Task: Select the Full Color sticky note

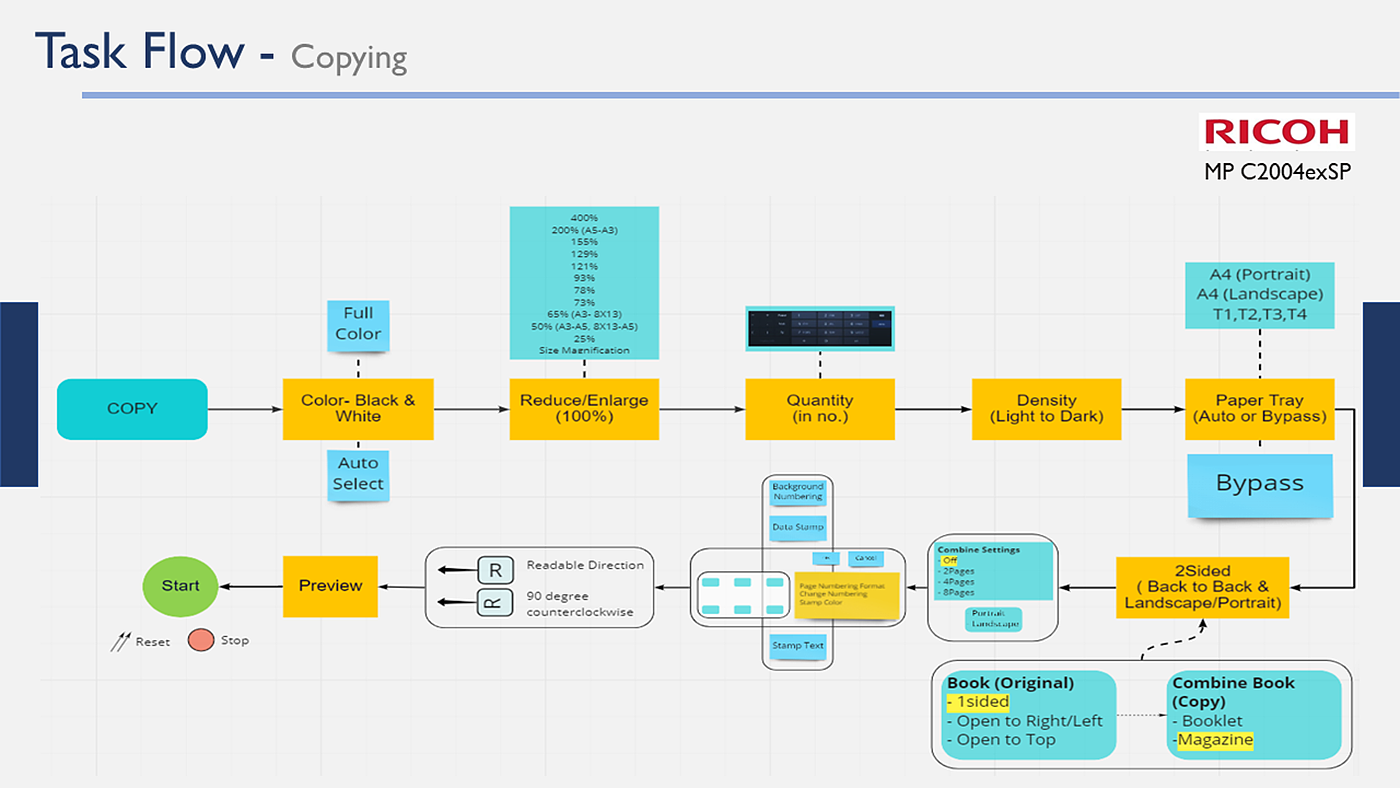Action: [358, 324]
